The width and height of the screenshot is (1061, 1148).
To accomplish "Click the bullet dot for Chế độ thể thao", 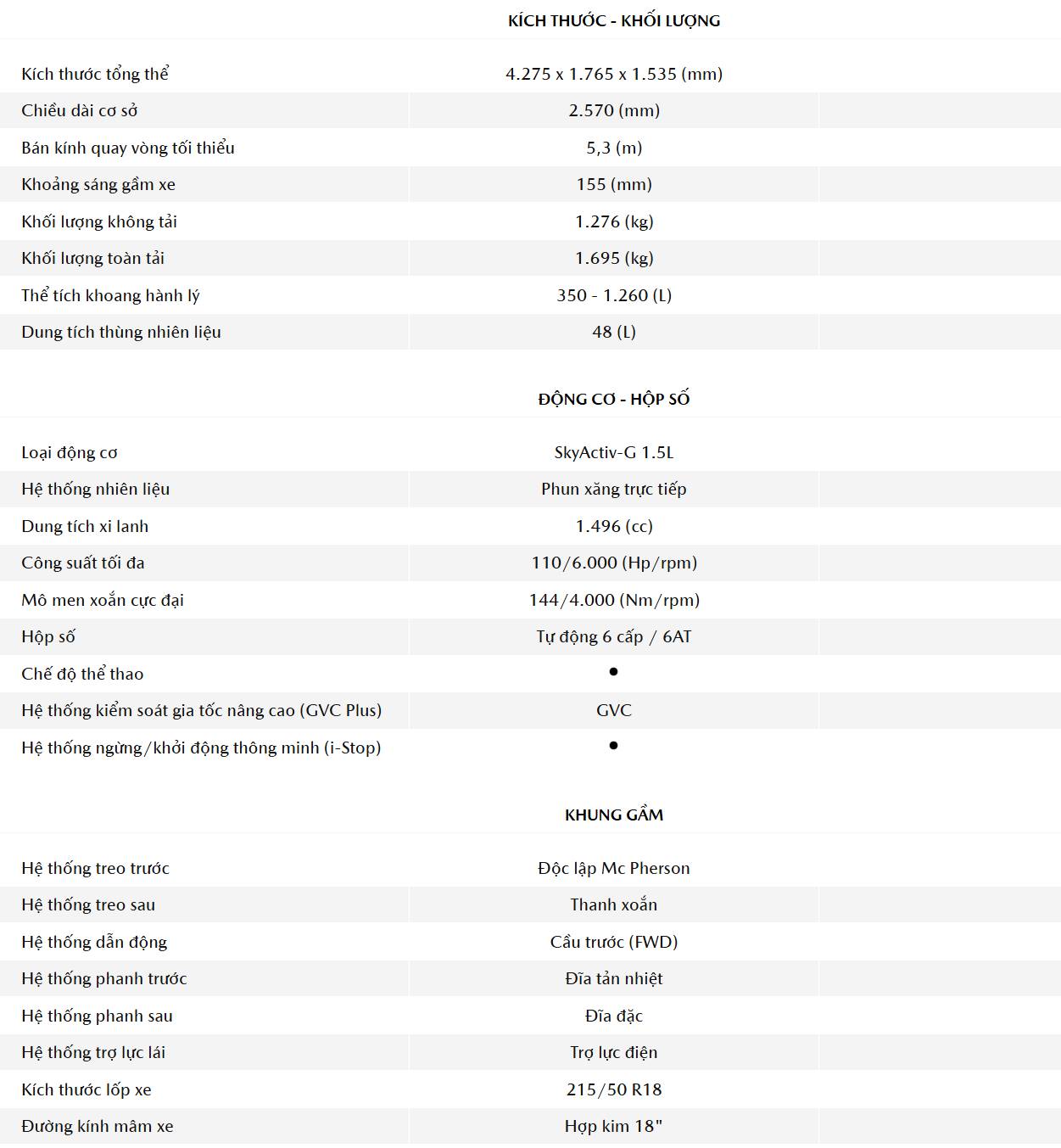I will click(613, 672).
